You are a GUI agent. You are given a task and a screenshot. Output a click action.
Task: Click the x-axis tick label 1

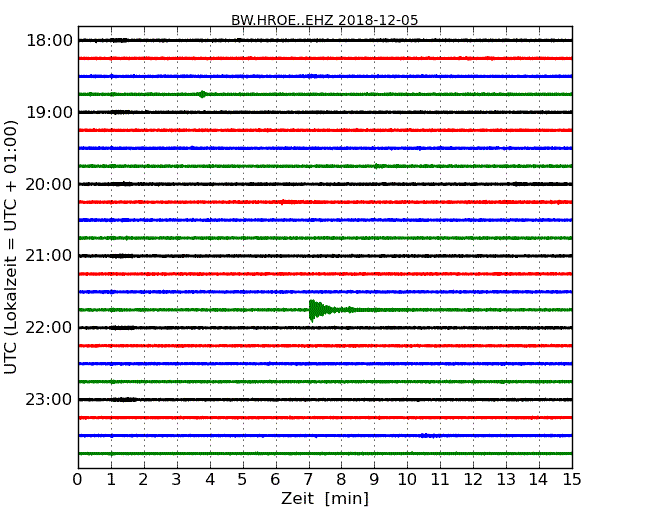pos(111,480)
